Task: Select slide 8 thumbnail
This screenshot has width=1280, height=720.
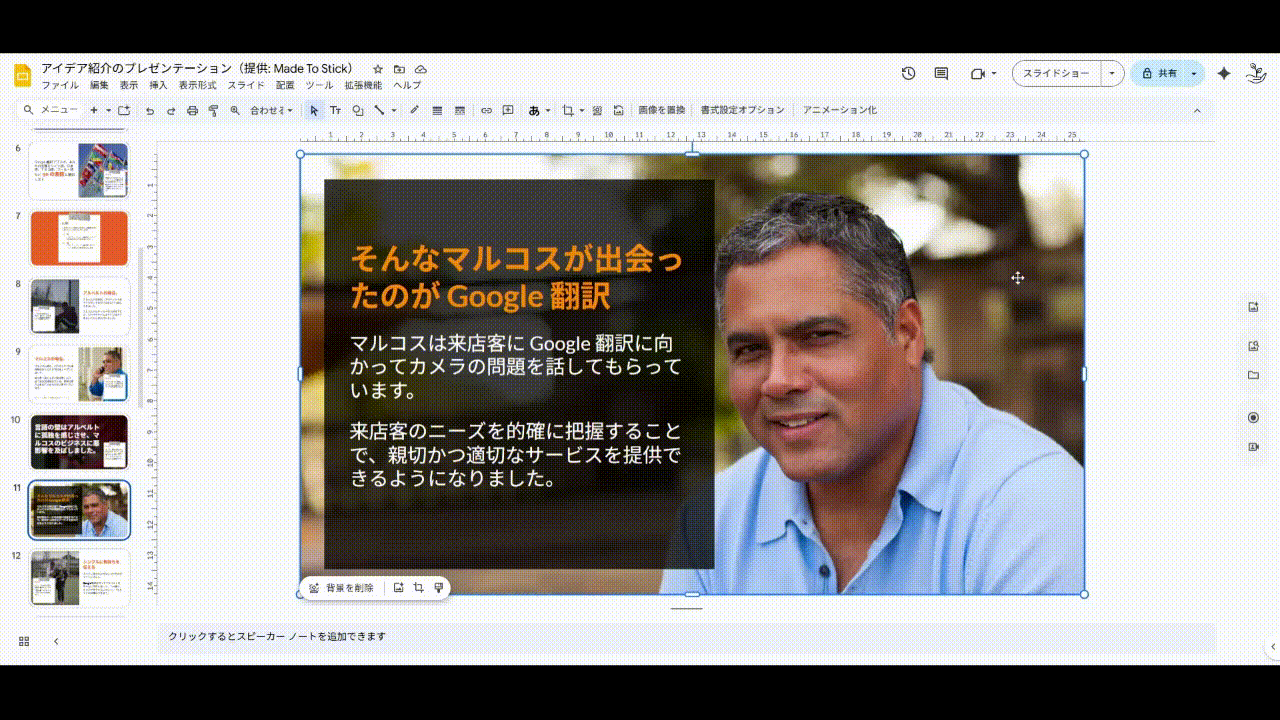Action: tap(79, 306)
